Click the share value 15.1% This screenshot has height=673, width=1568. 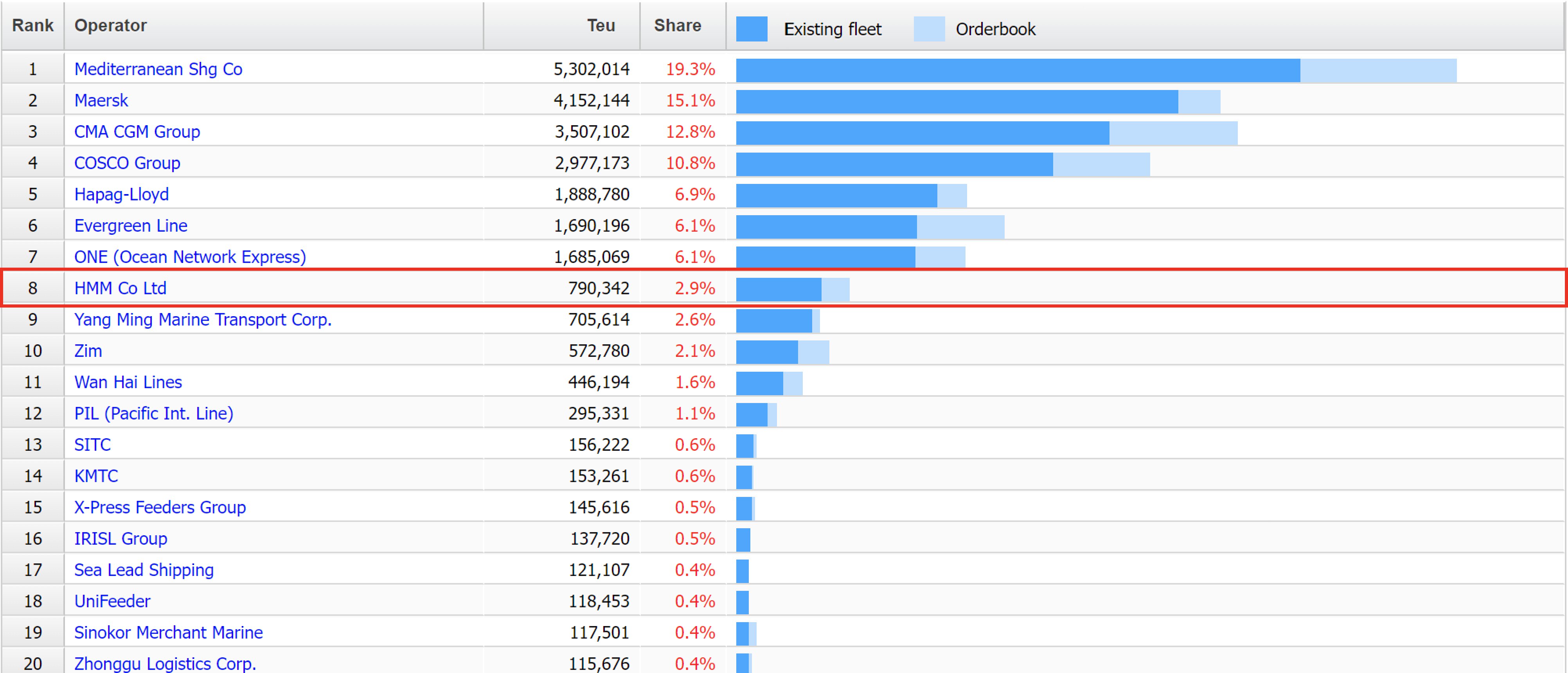click(690, 101)
